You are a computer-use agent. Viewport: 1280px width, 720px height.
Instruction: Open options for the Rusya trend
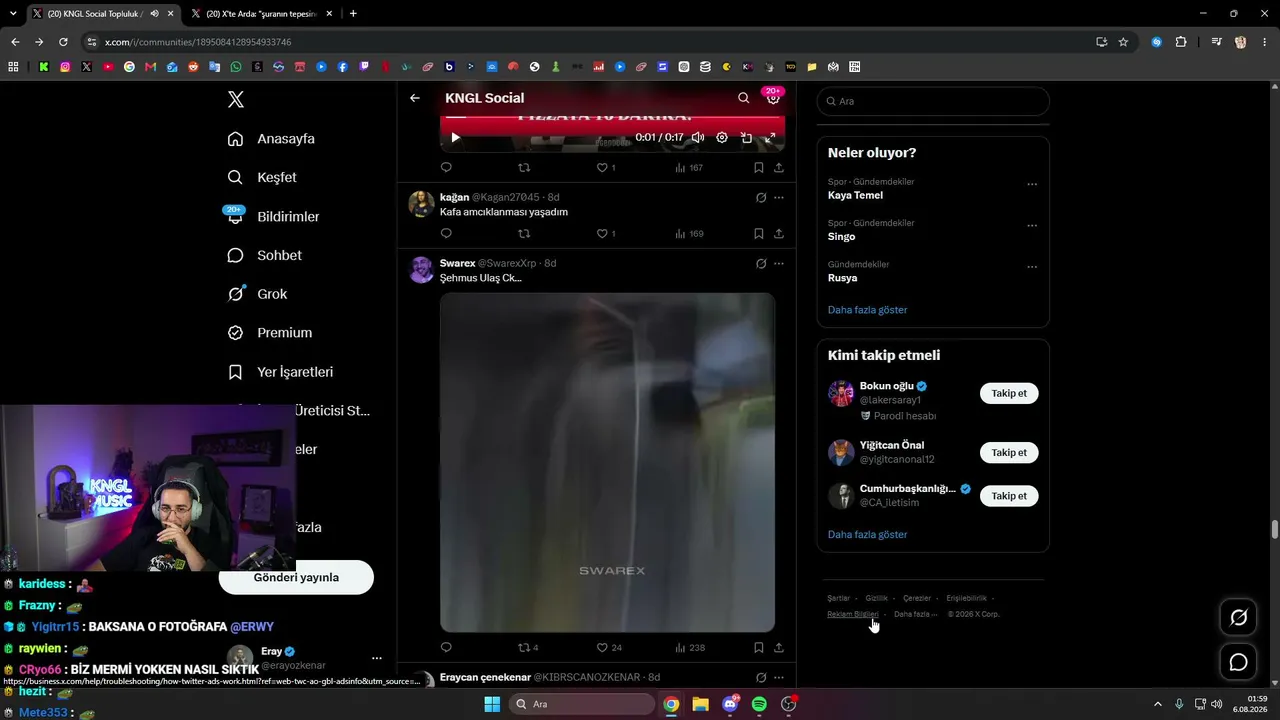[1032, 267]
